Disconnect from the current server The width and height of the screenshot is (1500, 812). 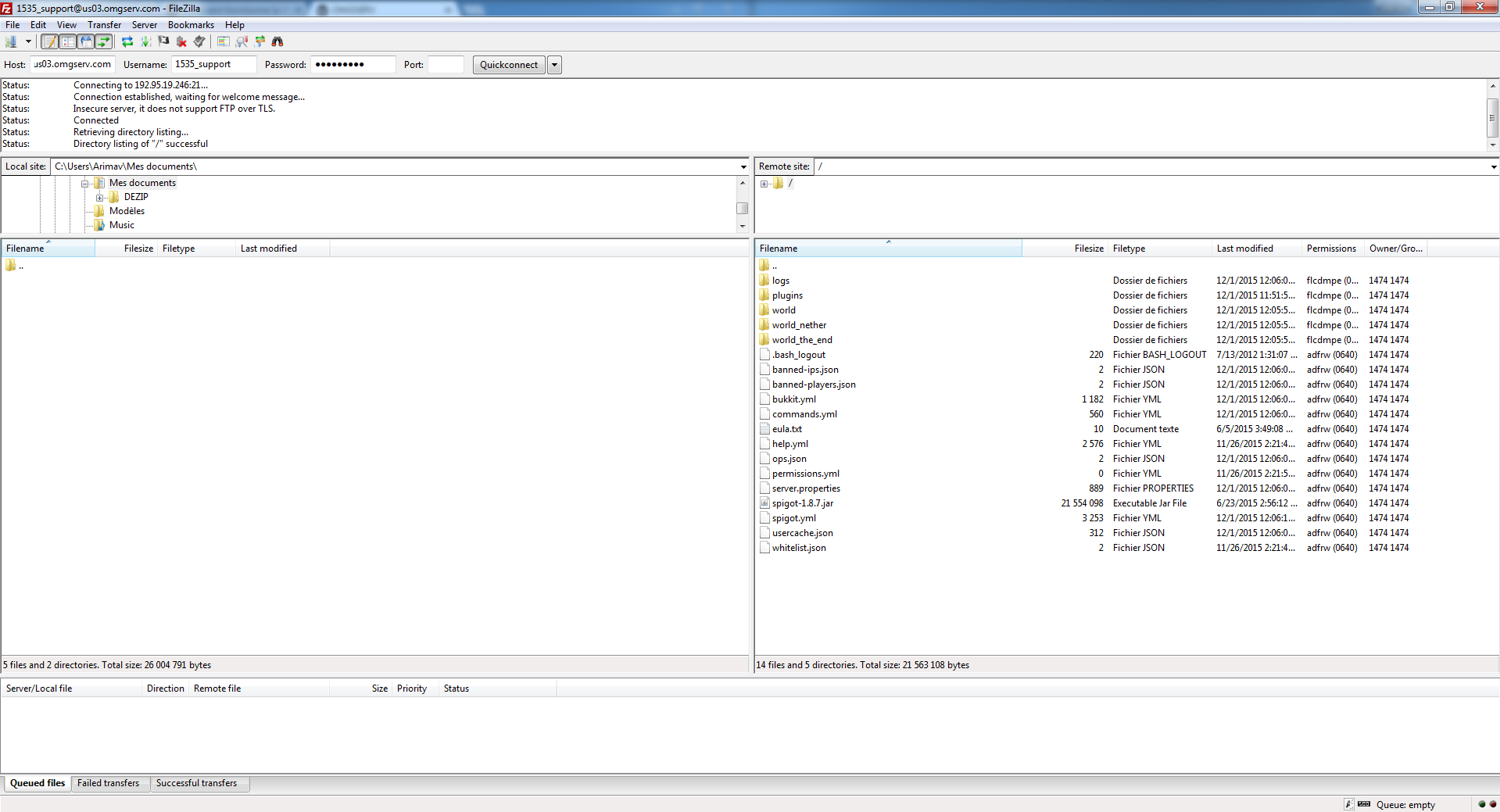(x=181, y=41)
